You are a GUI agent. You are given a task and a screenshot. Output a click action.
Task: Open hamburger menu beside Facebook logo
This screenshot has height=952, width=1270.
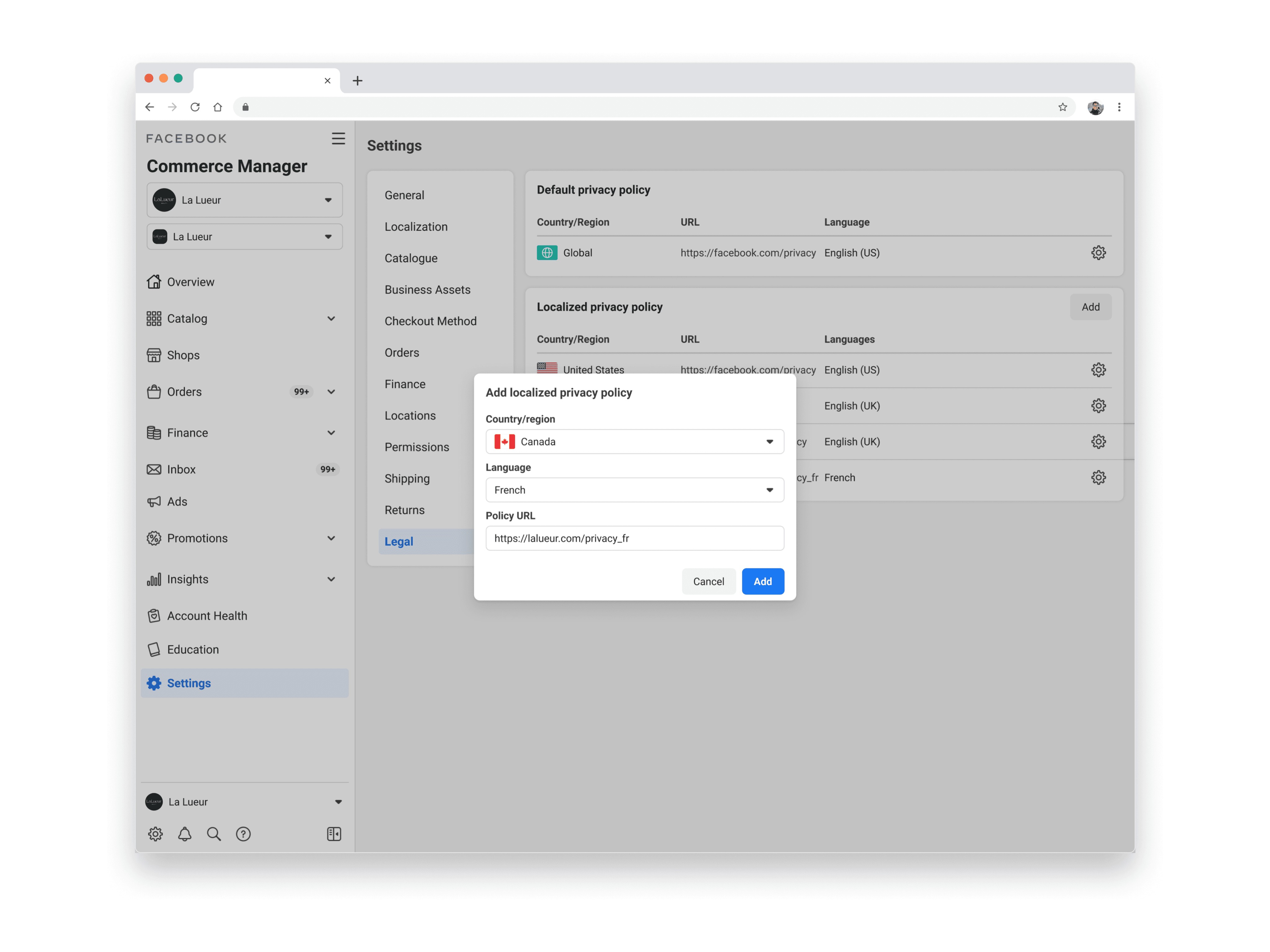click(x=338, y=138)
